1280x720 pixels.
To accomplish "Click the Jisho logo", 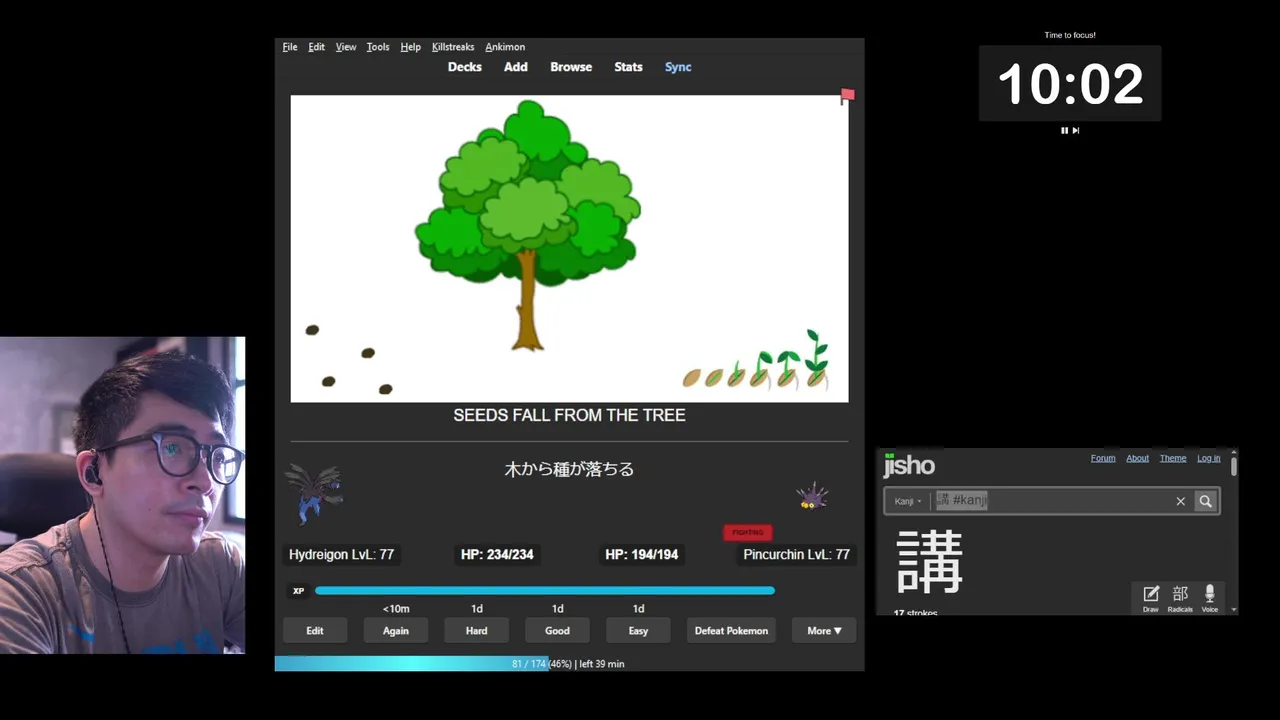I will (x=909, y=465).
